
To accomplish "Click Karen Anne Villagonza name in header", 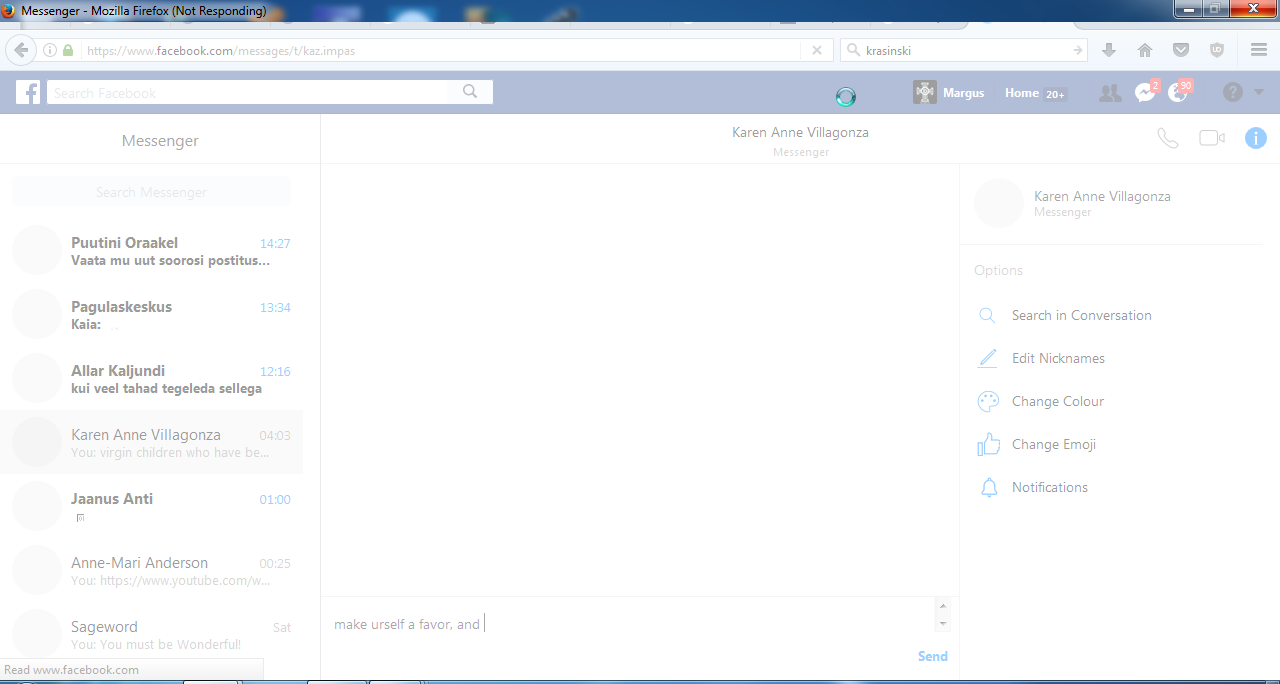I will pyautogui.click(x=800, y=132).
